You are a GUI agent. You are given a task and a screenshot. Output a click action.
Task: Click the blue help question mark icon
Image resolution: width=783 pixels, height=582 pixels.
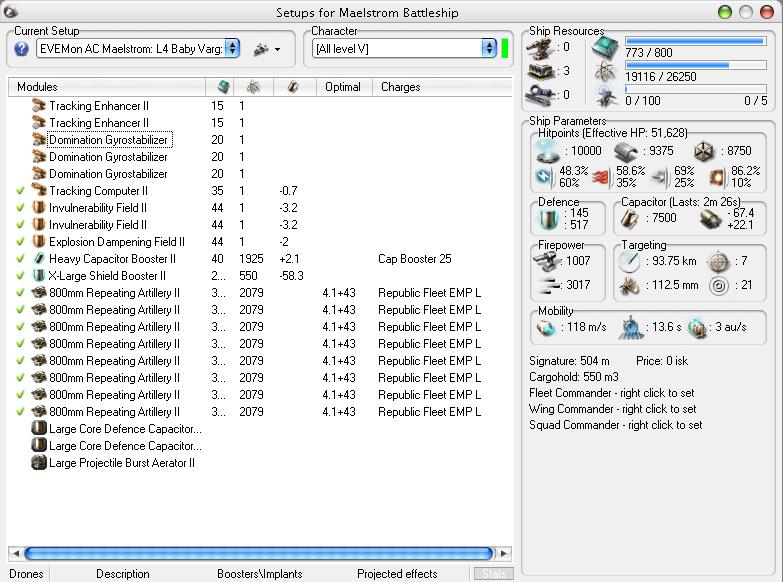pyautogui.click(x=21, y=49)
